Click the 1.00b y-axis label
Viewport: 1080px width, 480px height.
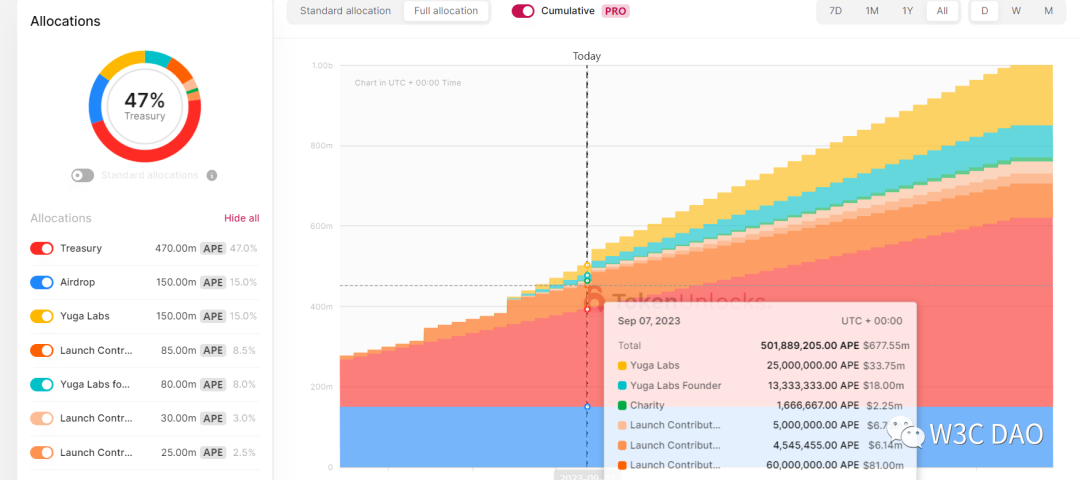tap(322, 65)
